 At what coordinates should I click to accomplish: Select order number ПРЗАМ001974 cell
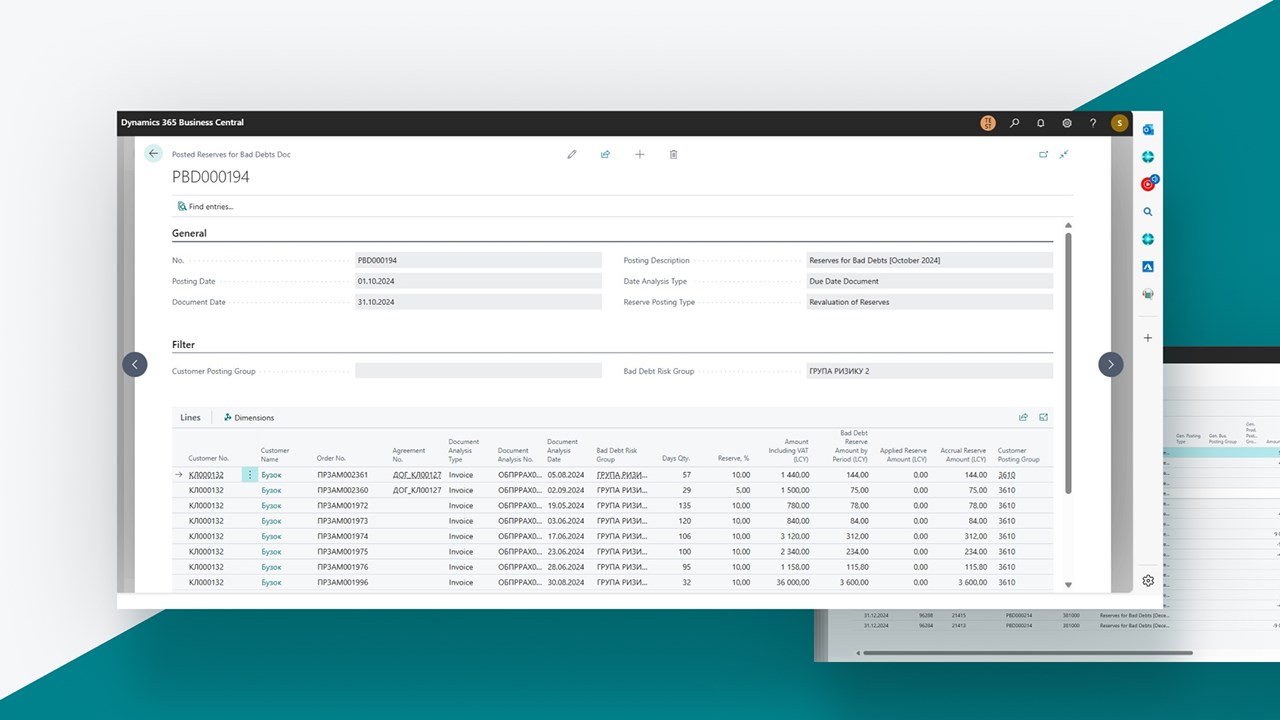[342, 536]
